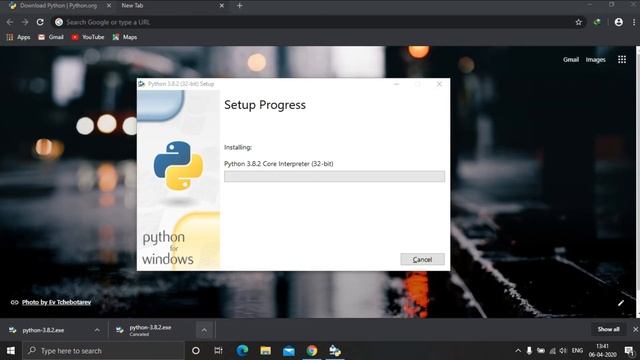The height and width of the screenshot is (360, 640).
Task: Open the Gmail bookmark
Action: pos(51,37)
